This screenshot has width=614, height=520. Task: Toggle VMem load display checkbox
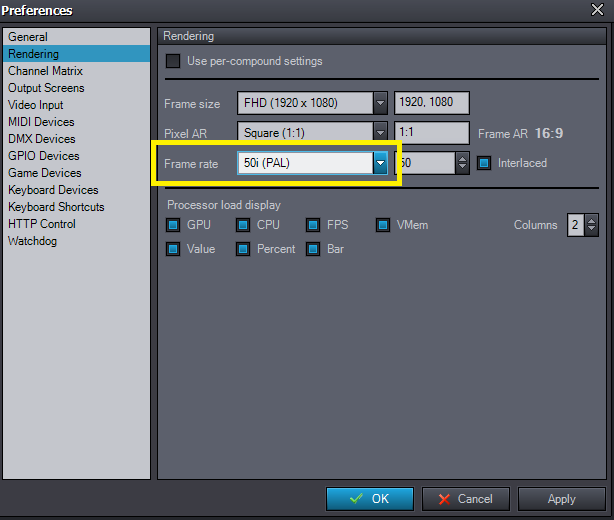point(383,225)
